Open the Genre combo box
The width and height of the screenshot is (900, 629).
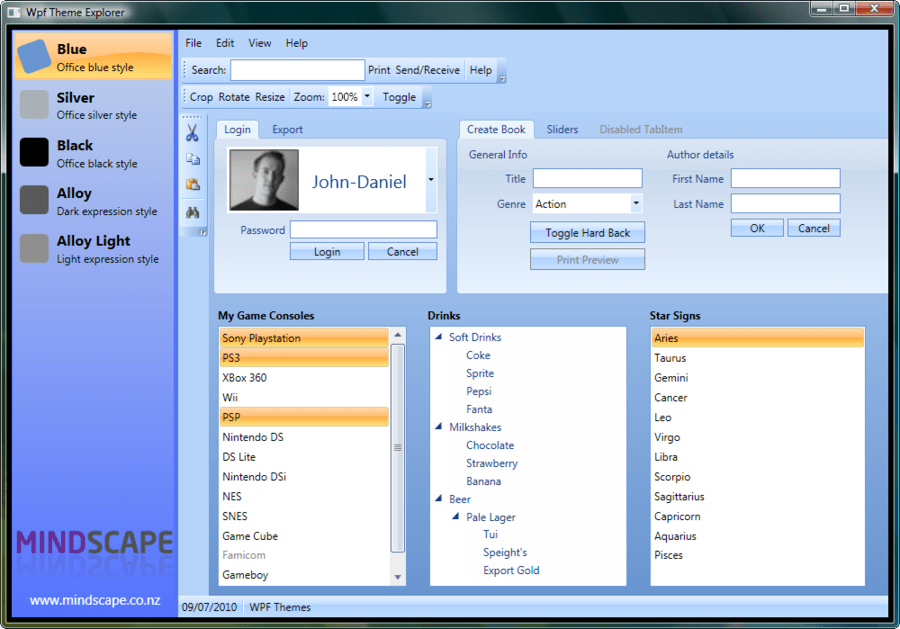[x=636, y=204]
